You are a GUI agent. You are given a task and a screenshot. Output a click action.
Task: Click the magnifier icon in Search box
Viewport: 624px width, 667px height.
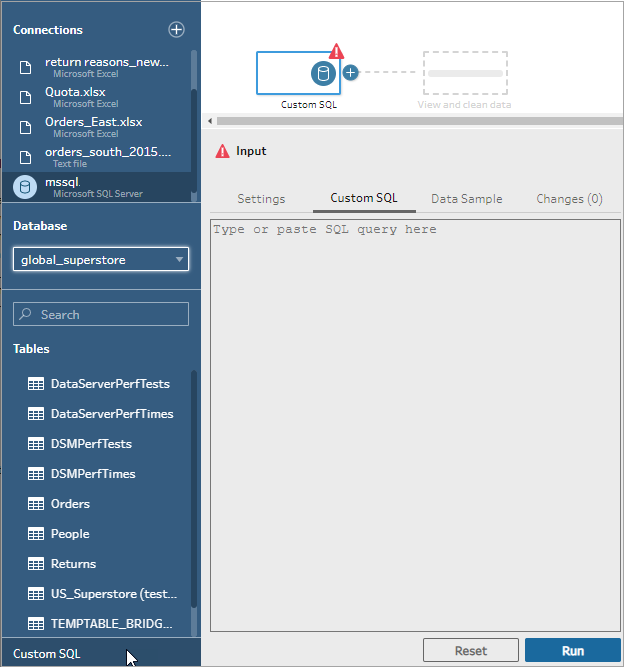26,314
